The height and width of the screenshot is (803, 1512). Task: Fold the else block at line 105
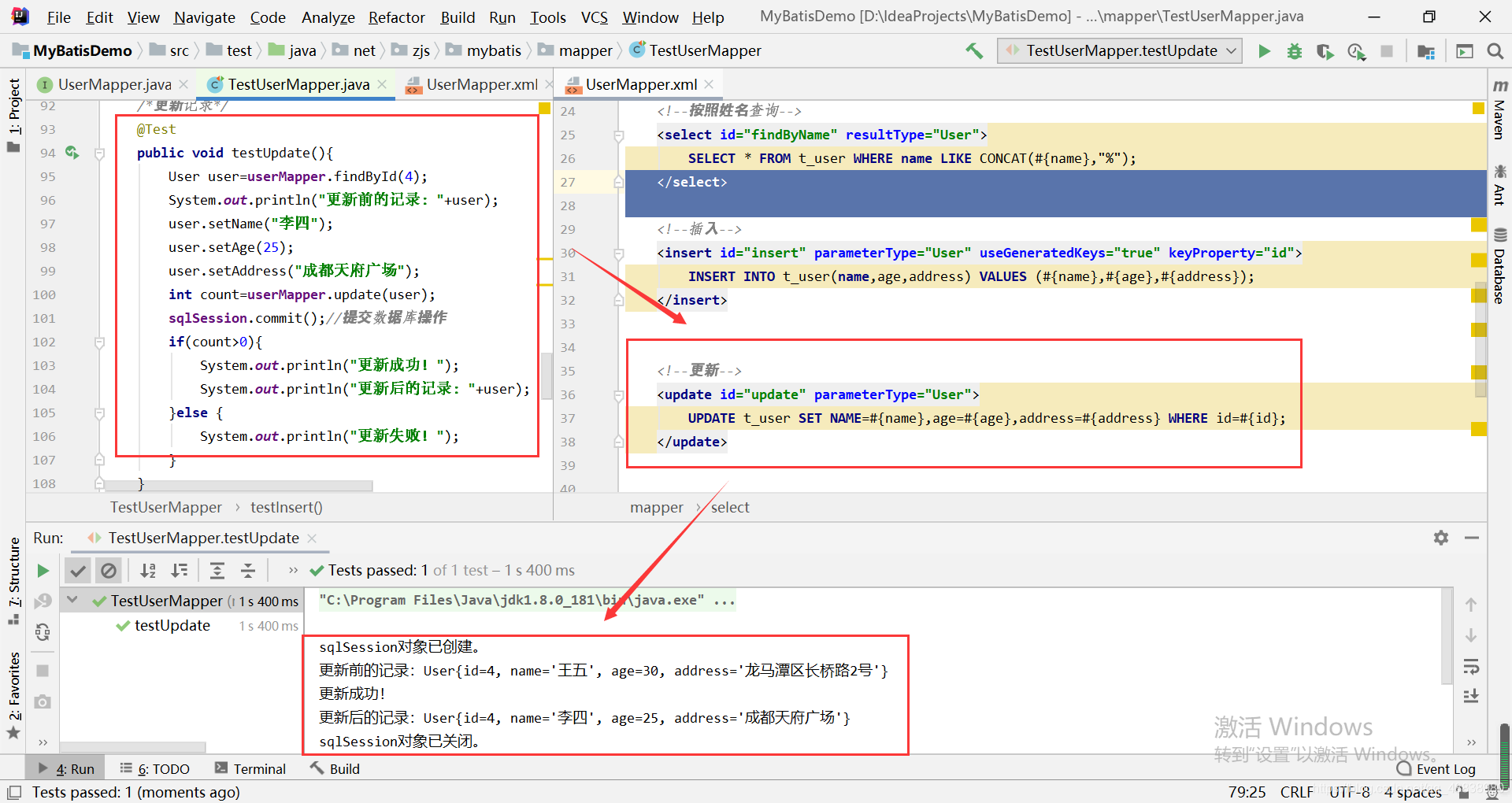point(100,413)
